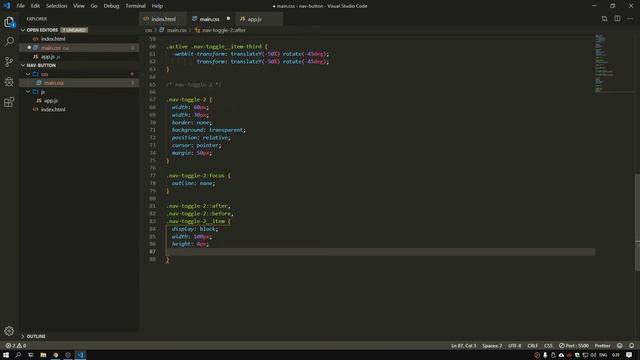The image size is (640, 360).
Task: Open the View menu
Action: [79, 6]
